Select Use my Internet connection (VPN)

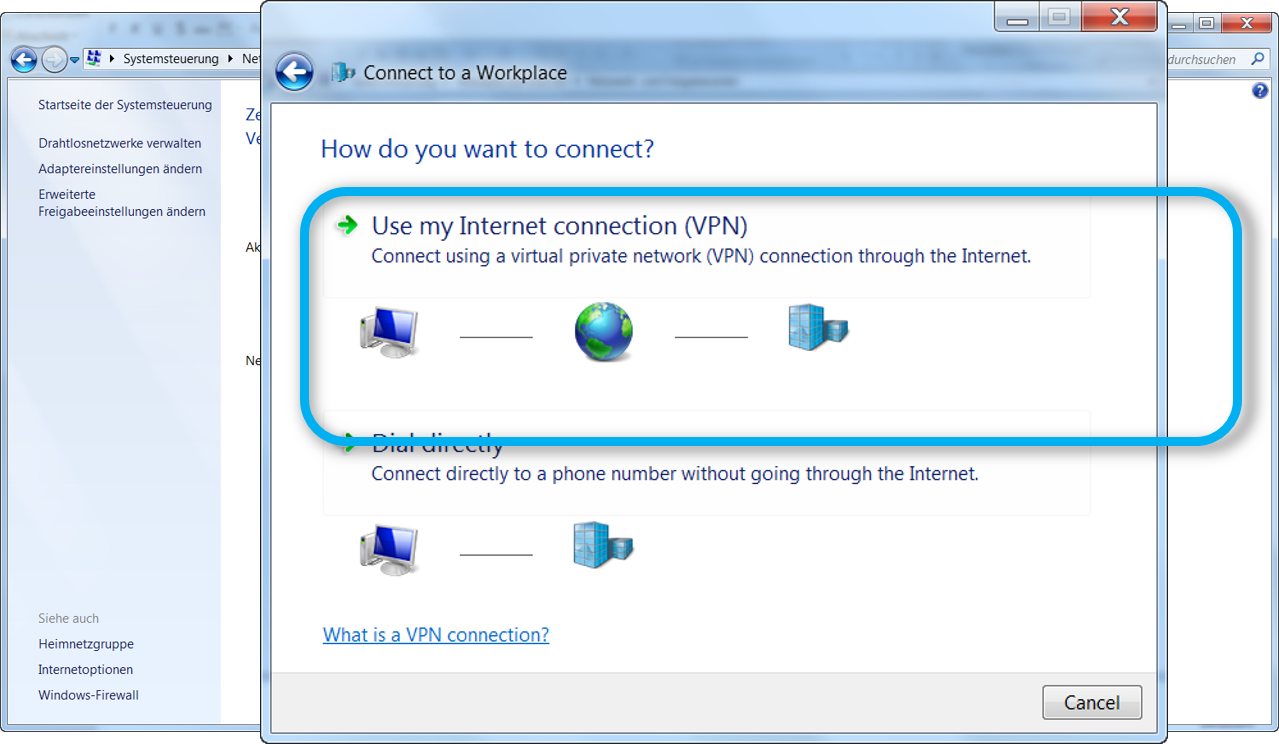point(559,226)
